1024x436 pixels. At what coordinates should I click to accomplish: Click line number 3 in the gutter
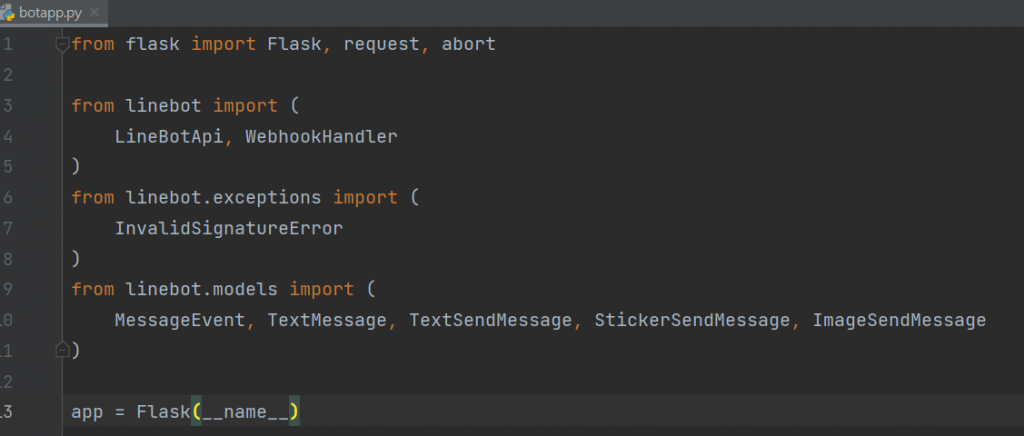(8, 106)
